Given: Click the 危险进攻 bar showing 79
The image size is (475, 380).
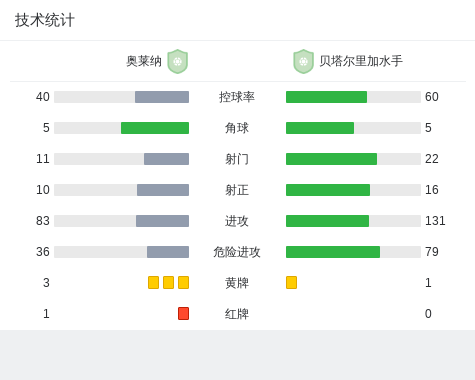Looking at the screenshot, I should pos(353,252).
